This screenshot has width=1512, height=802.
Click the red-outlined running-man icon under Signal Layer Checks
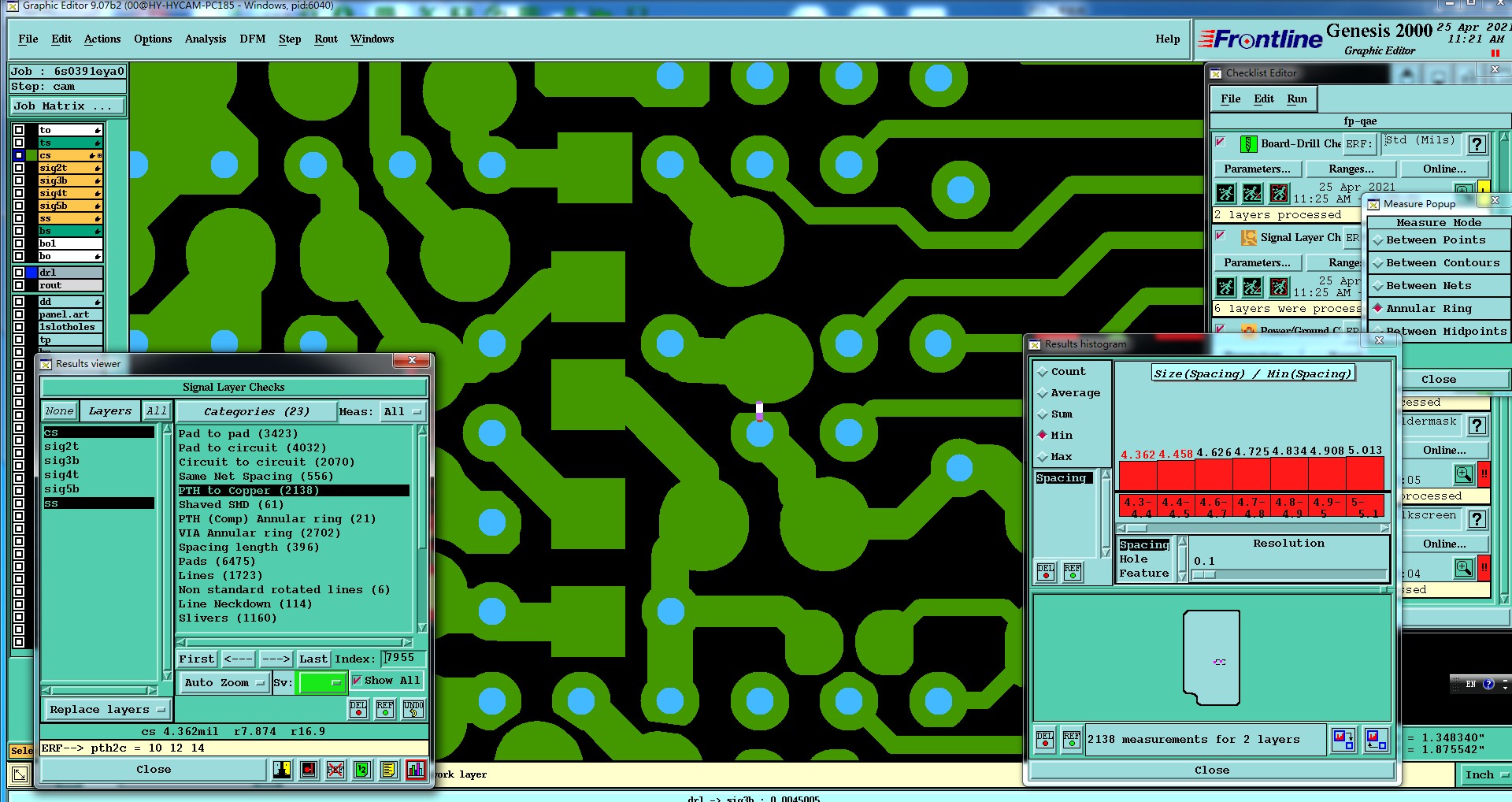1279,287
